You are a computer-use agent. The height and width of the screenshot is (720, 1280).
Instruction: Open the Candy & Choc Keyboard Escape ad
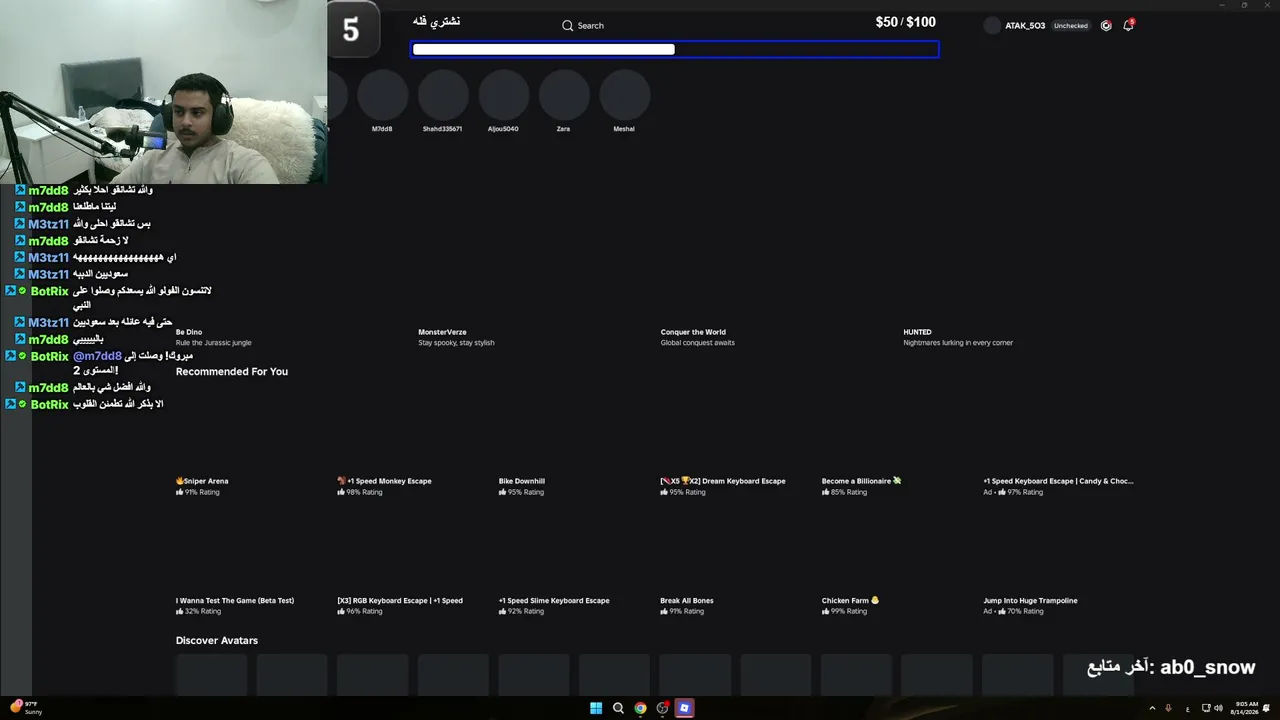click(1058, 481)
